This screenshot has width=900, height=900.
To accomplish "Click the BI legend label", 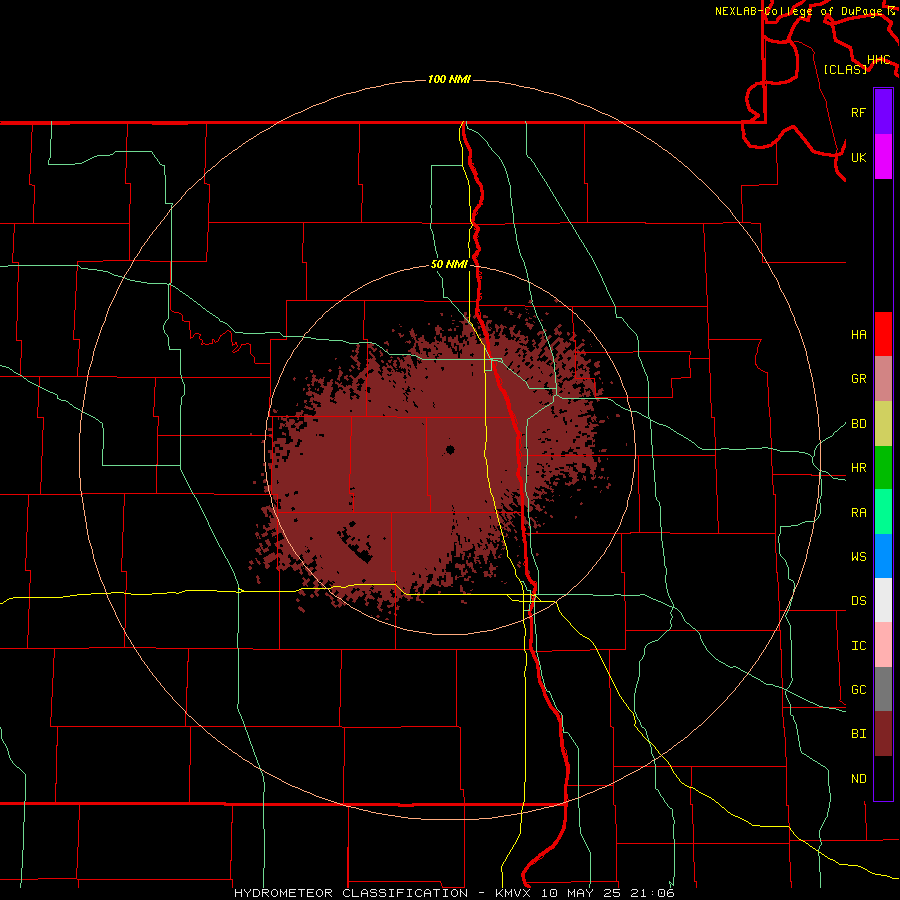I will tap(858, 734).
